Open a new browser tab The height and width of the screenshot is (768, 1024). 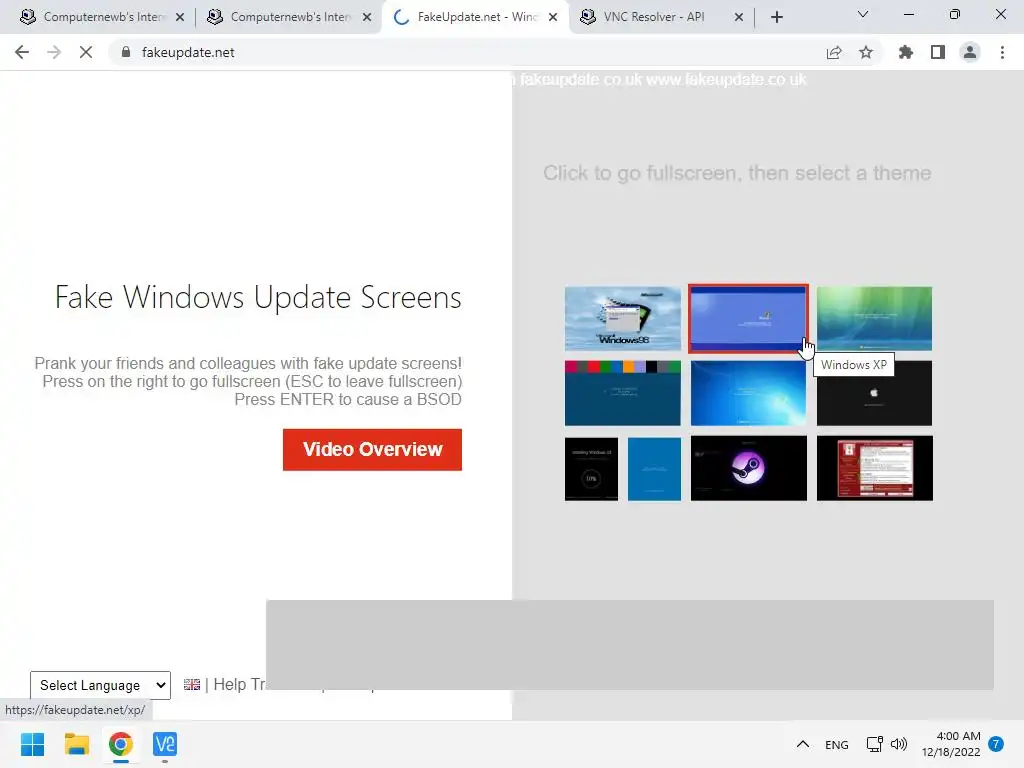point(776,17)
